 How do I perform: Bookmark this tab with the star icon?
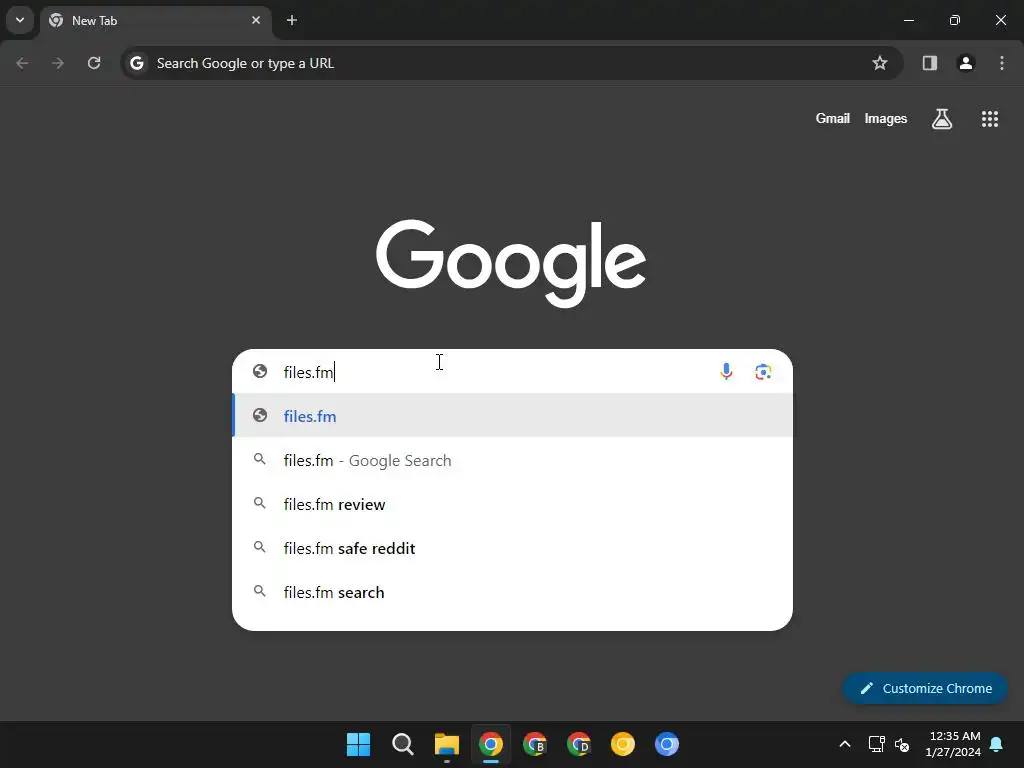point(880,63)
